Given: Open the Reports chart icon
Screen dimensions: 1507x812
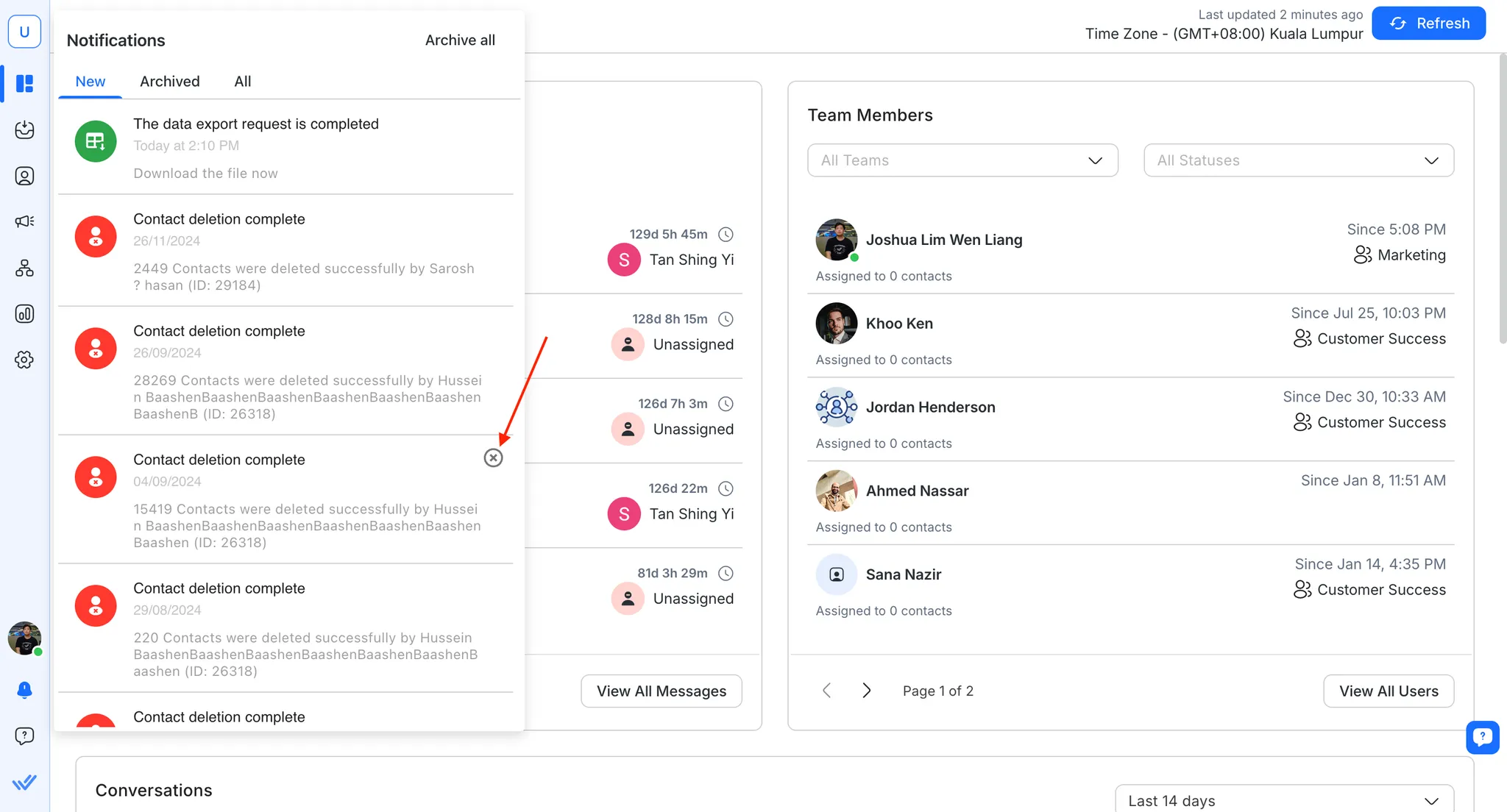Looking at the screenshot, I should [x=24, y=314].
